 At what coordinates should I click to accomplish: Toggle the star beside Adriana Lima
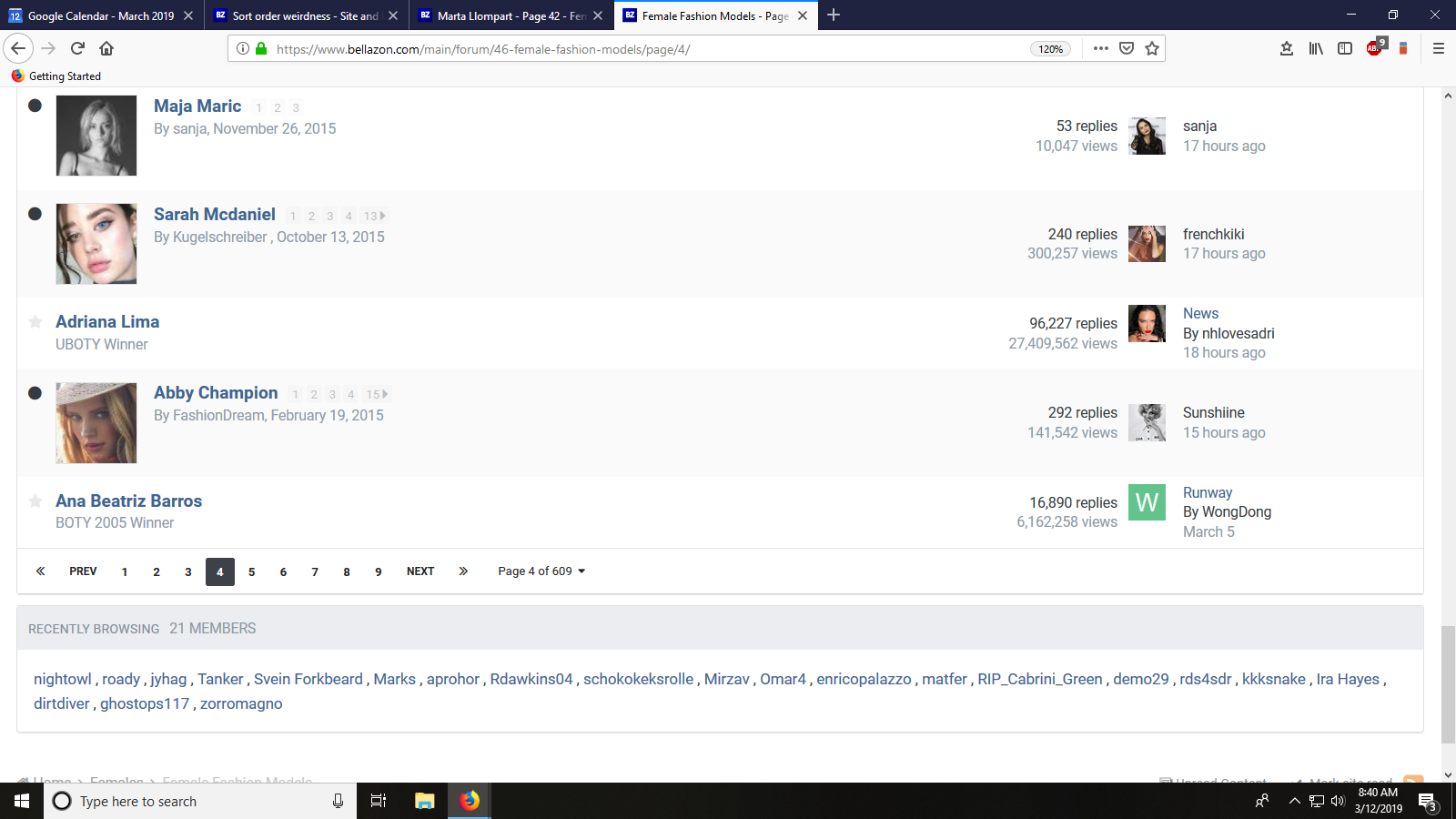click(x=35, y=321)
